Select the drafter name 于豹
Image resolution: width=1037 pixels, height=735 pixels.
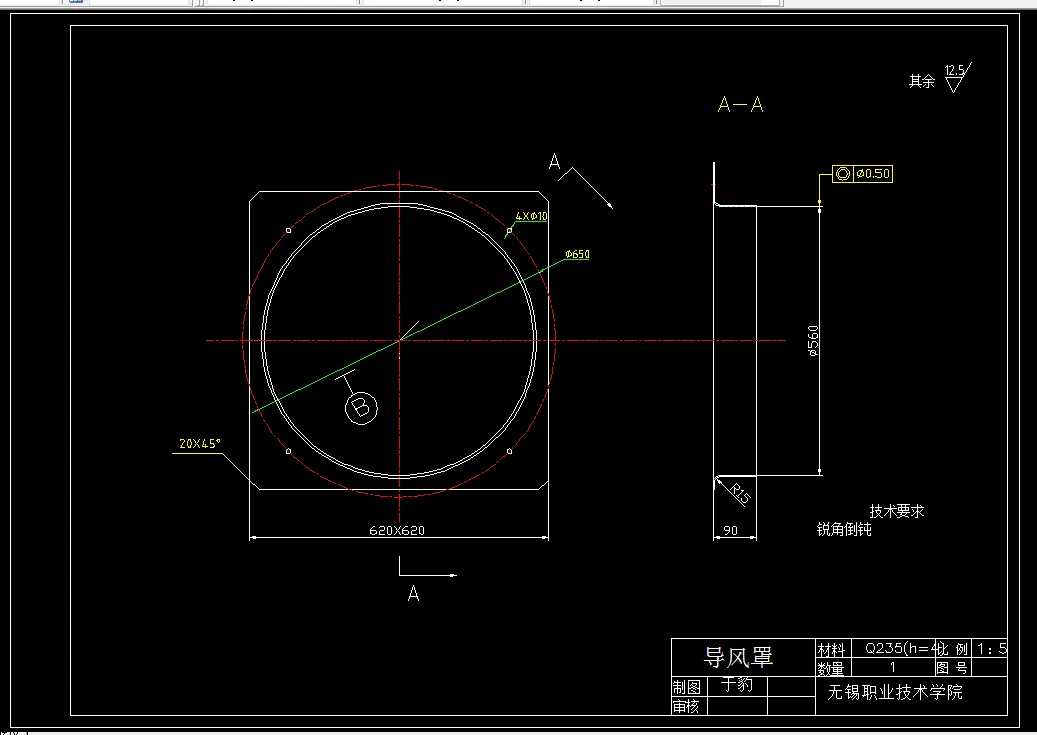point(737,685)
